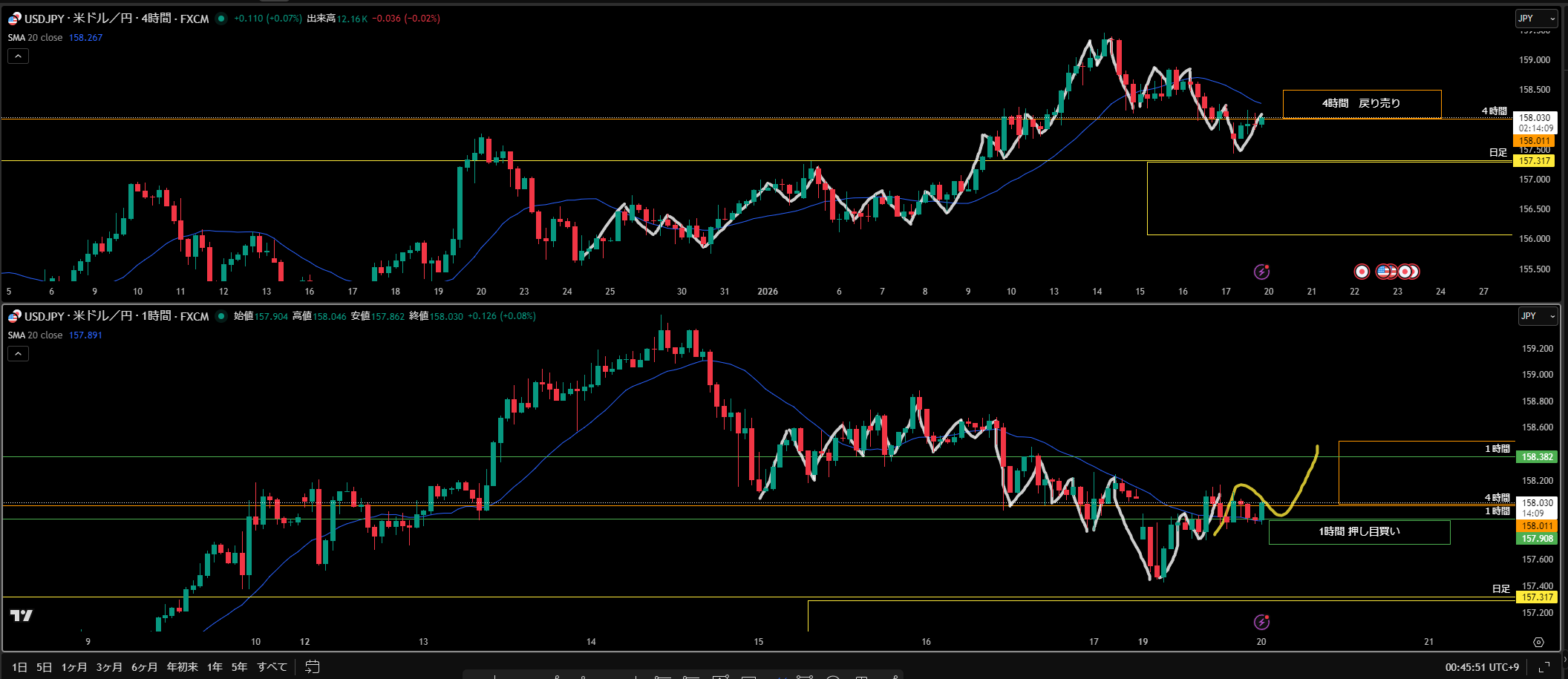This screenshot has height=679, width=1568.
Task: Click the US flag economic event marker
Action: [x=1383, y=272]
